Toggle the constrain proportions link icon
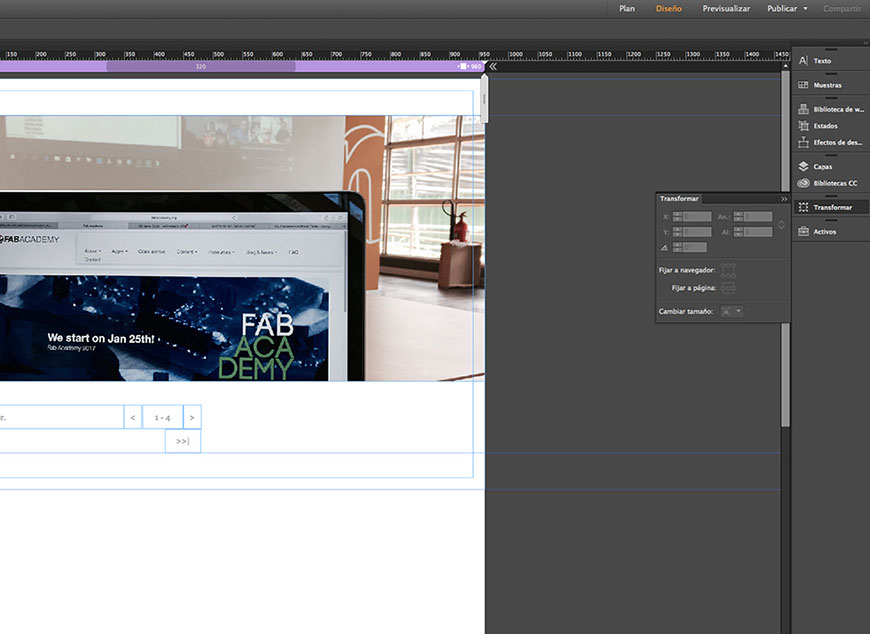871x635 pixels. point(781,224)
